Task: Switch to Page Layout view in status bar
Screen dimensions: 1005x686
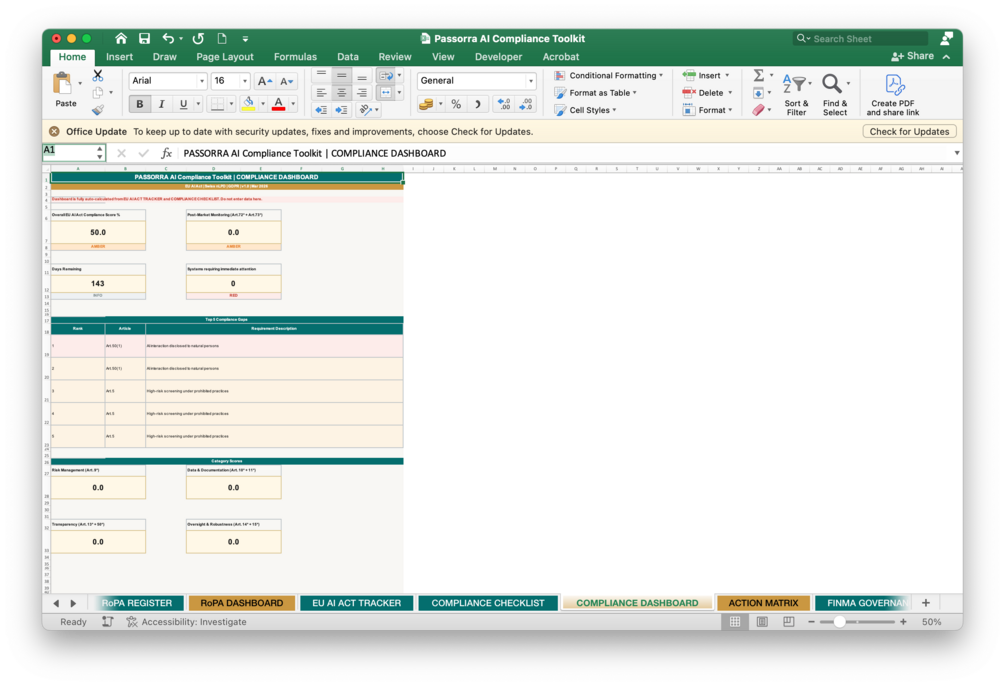Action: 762,622
